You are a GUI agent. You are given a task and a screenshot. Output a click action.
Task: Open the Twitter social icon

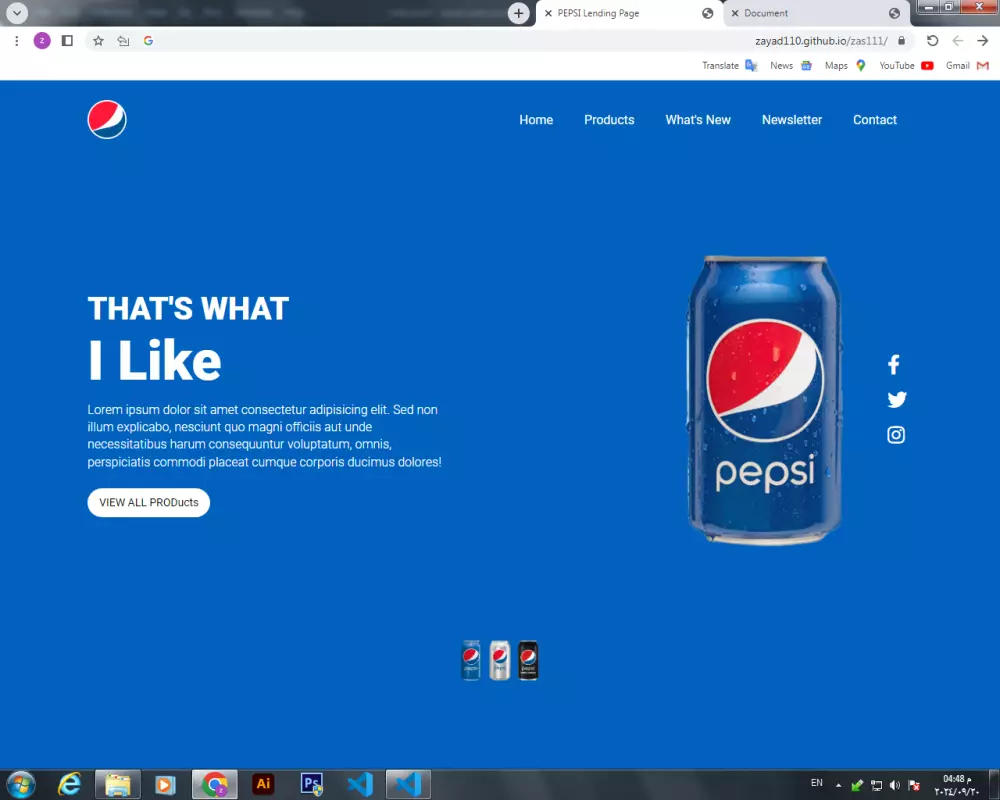[x=897, y=399]
